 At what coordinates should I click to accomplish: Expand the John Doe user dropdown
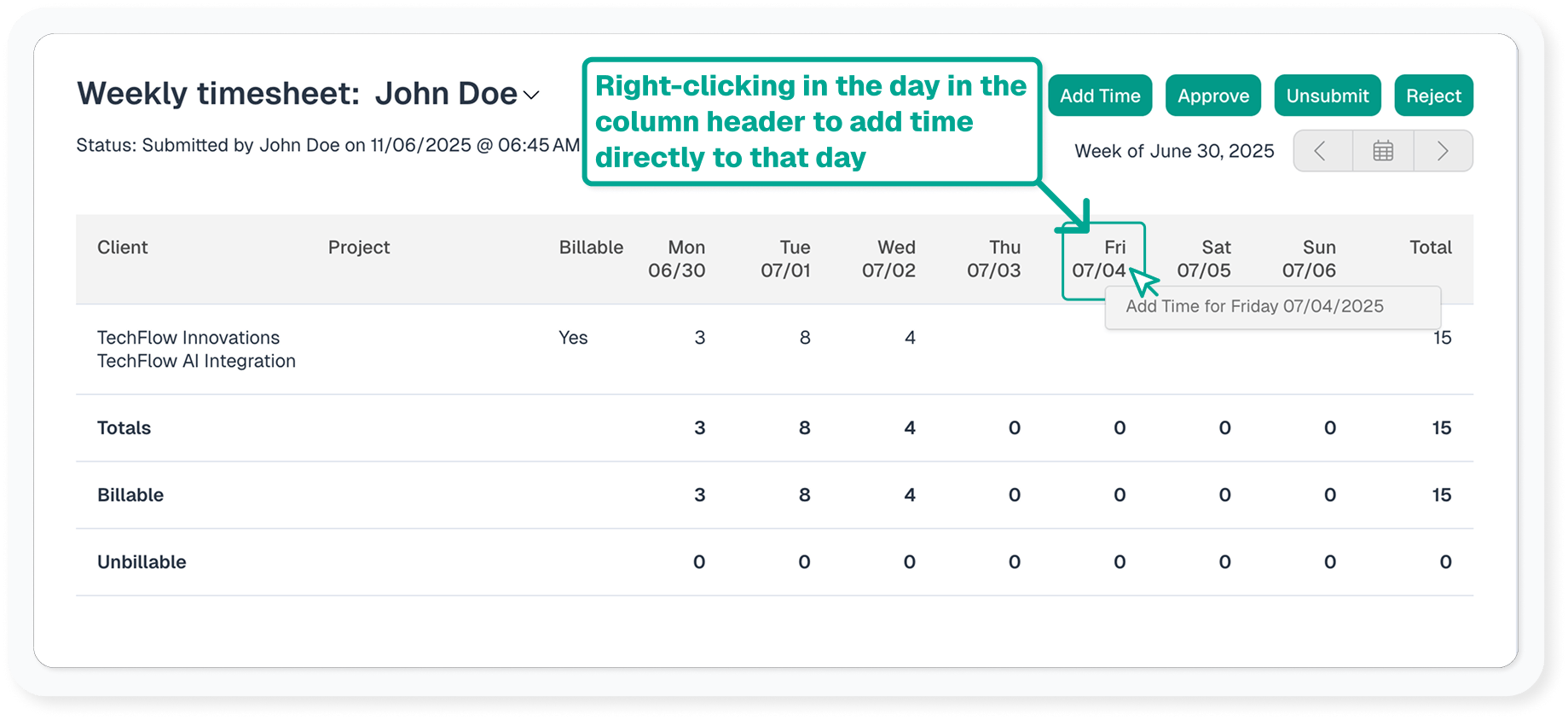coord(531,95)
